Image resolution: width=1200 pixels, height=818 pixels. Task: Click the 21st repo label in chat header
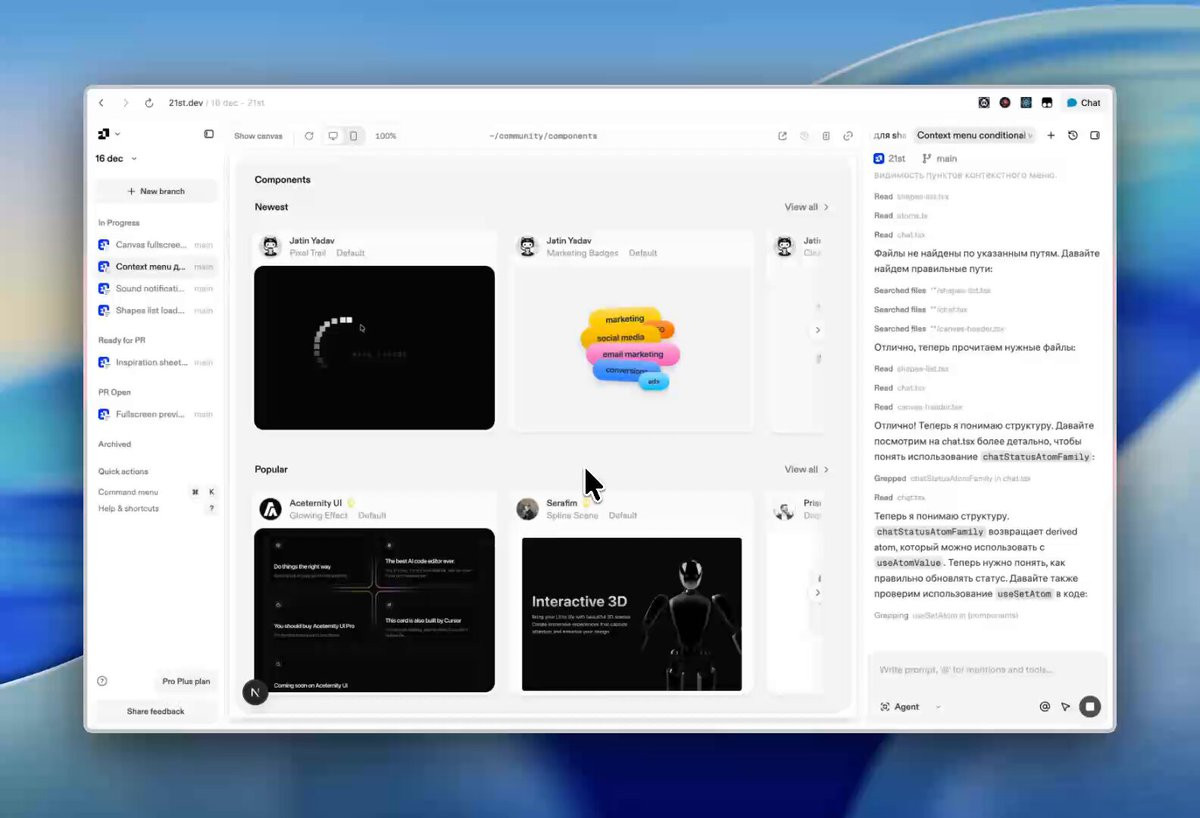(x=890, y=158)
